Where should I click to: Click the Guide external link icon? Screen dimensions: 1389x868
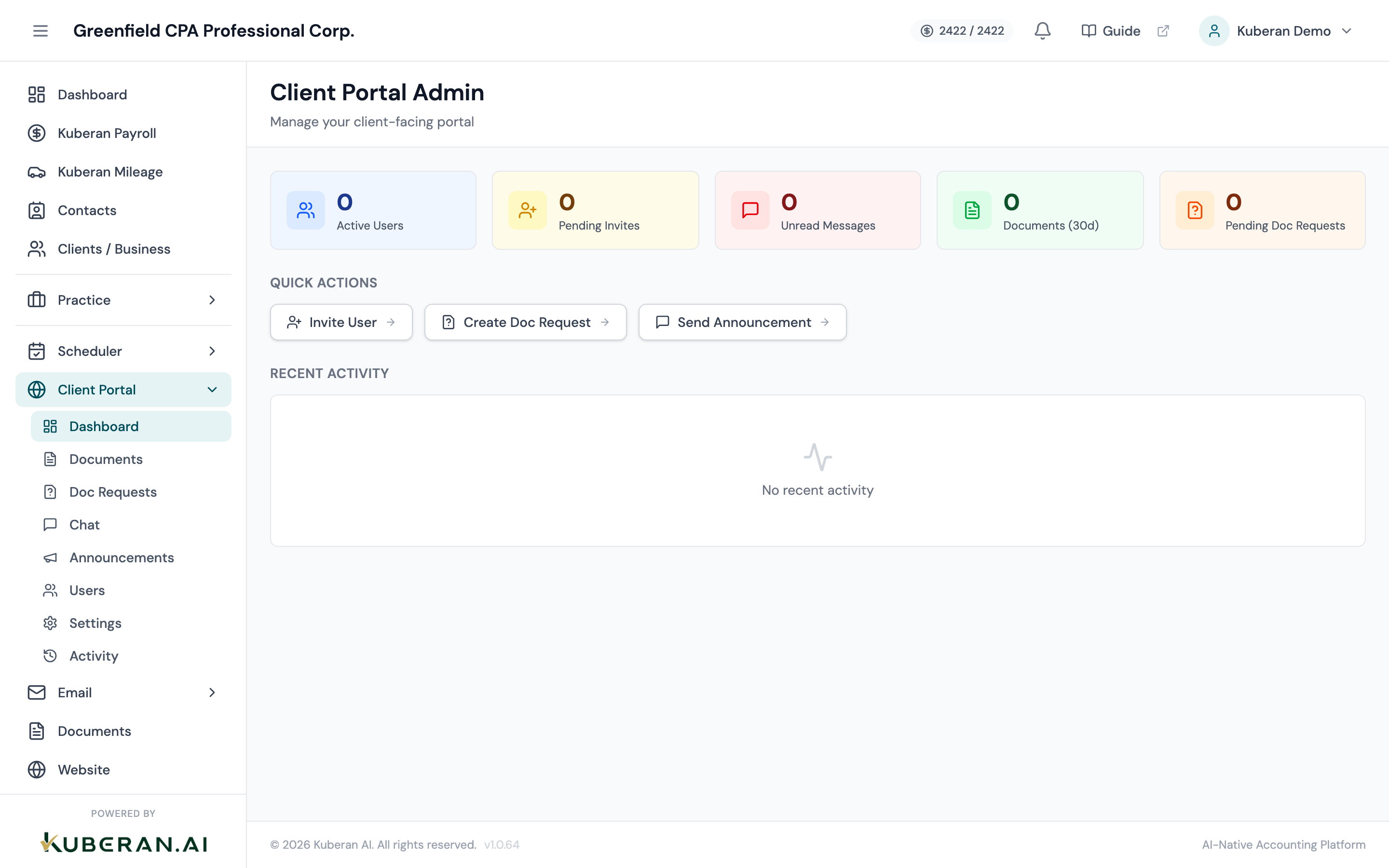pos(1163,30)
